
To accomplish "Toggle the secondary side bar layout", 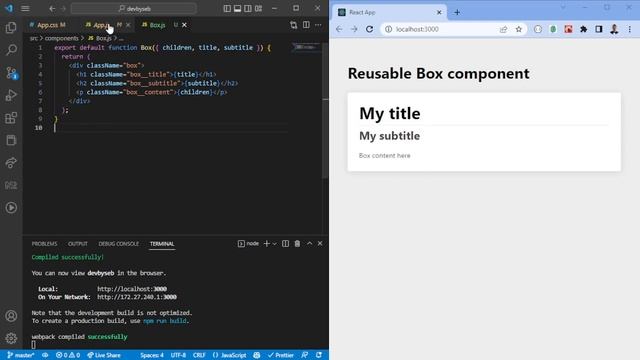I will tap(248, 8).
